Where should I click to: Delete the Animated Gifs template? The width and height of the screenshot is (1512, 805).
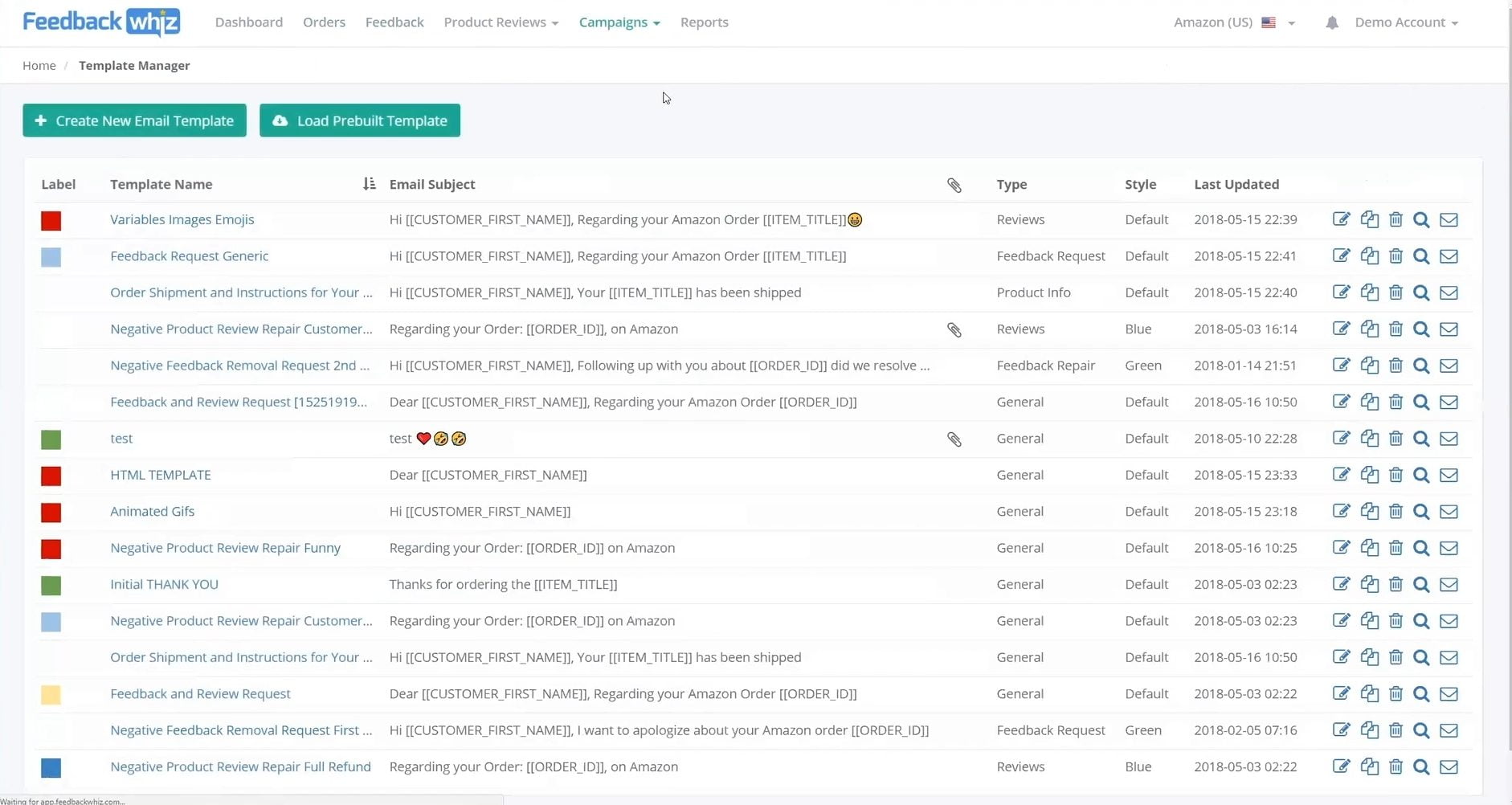point(1396,512)
